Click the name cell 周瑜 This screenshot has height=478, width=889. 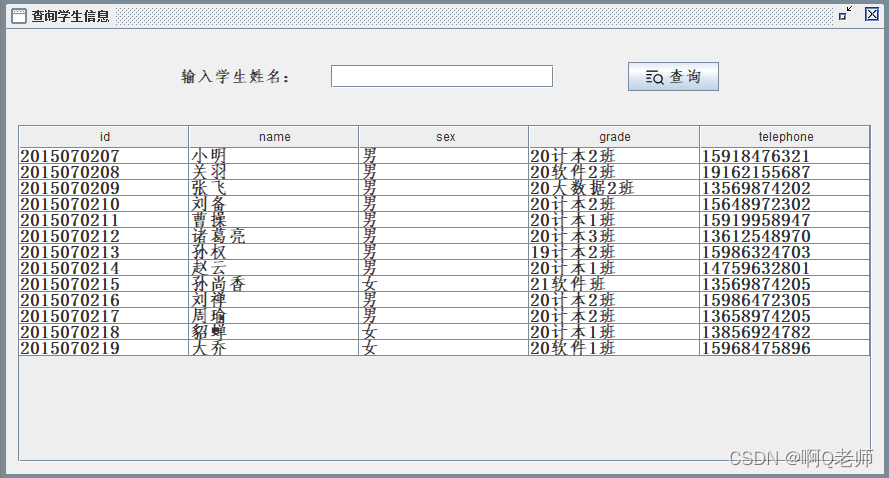[x=274, y=316]
